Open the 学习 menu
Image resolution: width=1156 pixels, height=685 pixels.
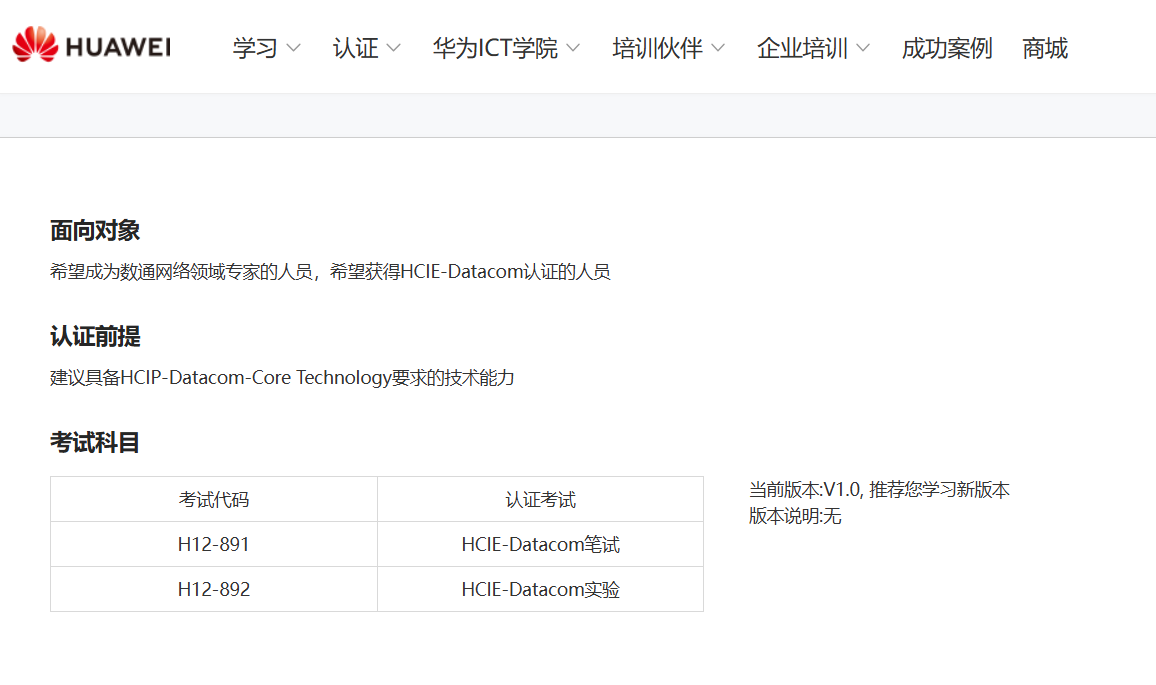(x=255, y=49)
